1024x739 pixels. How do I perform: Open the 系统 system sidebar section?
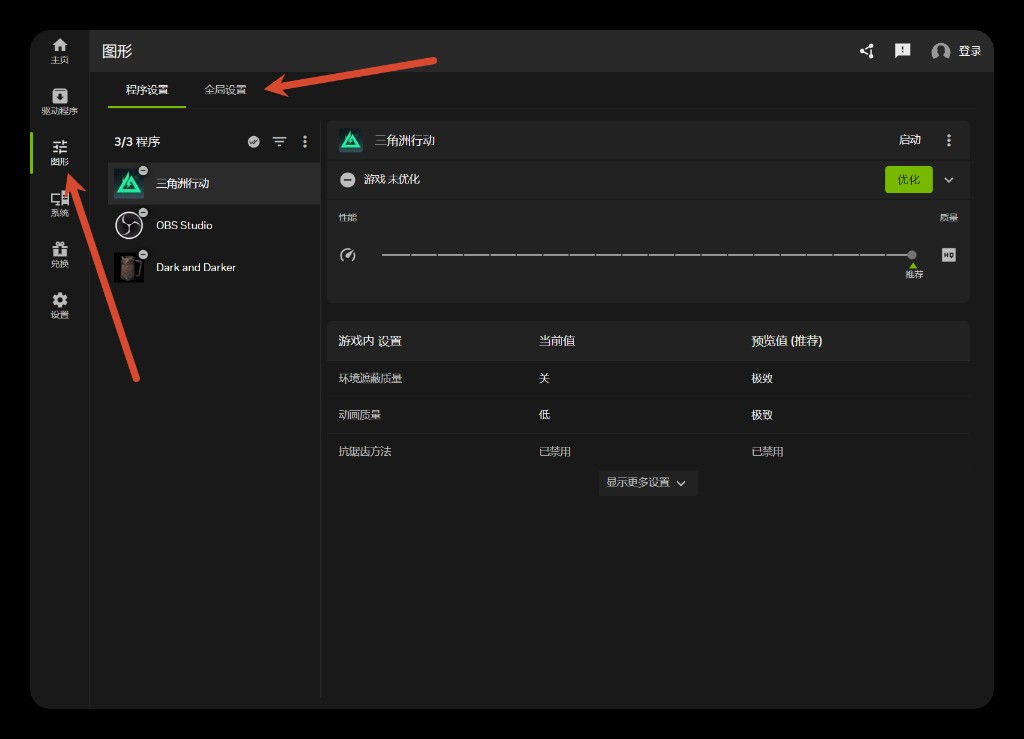pos(59,204)
